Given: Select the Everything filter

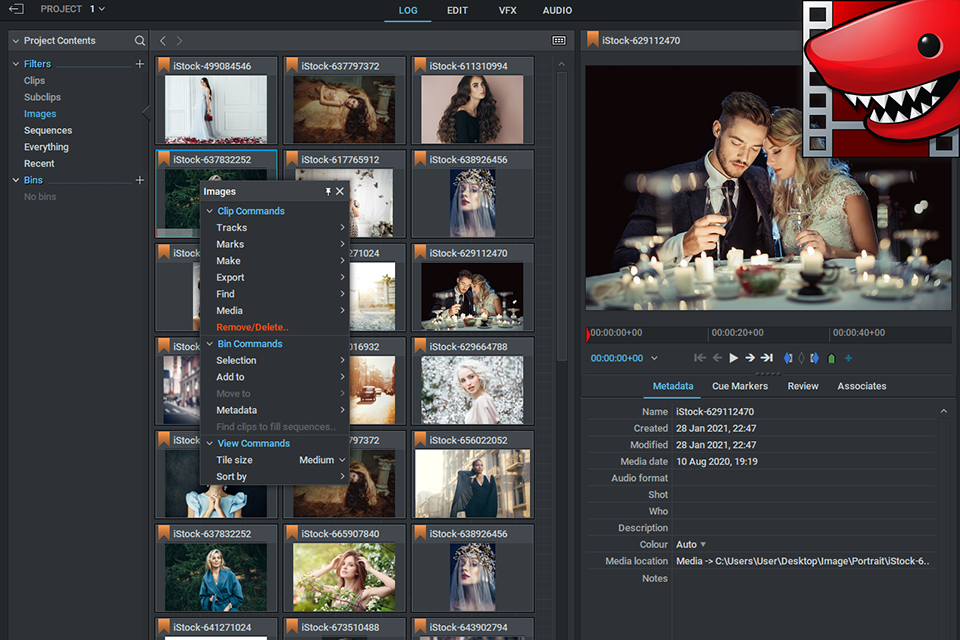Looking at the screenshot, I should click(46, 147).
